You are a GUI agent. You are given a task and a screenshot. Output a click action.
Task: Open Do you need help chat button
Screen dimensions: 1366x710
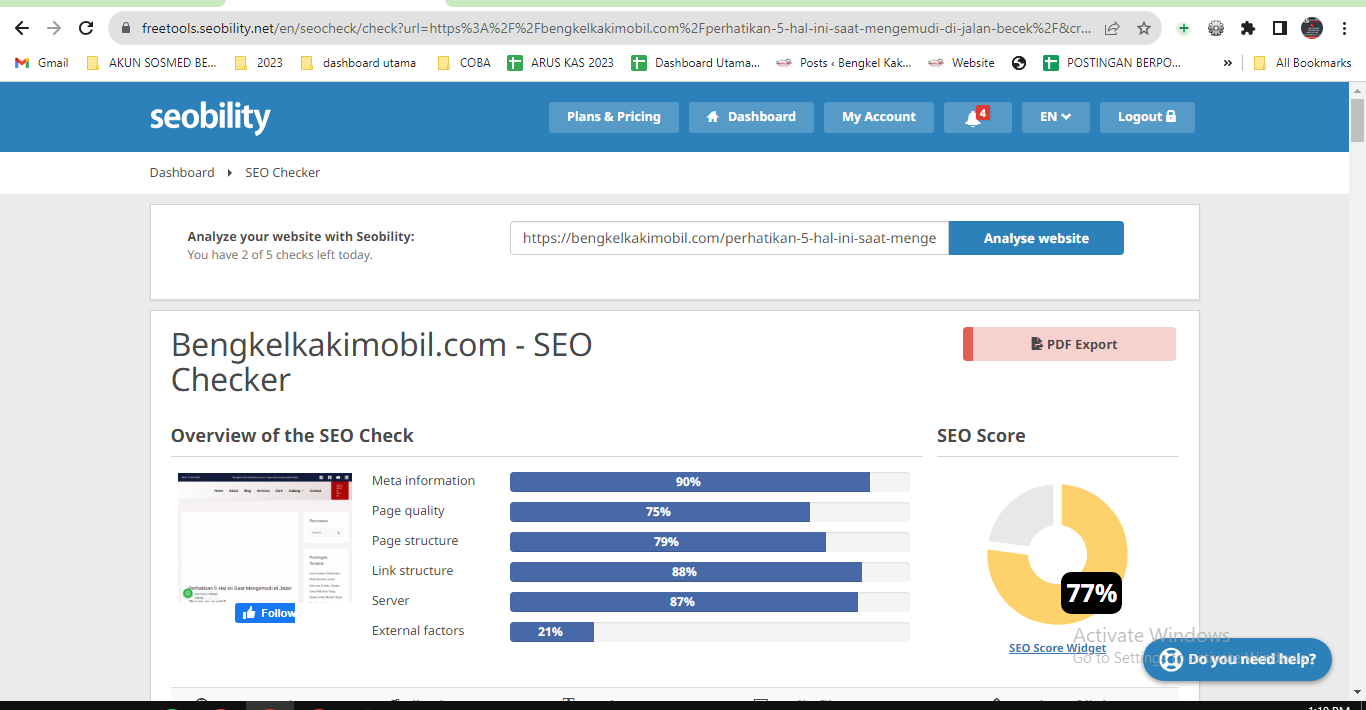coord(1237,659)
